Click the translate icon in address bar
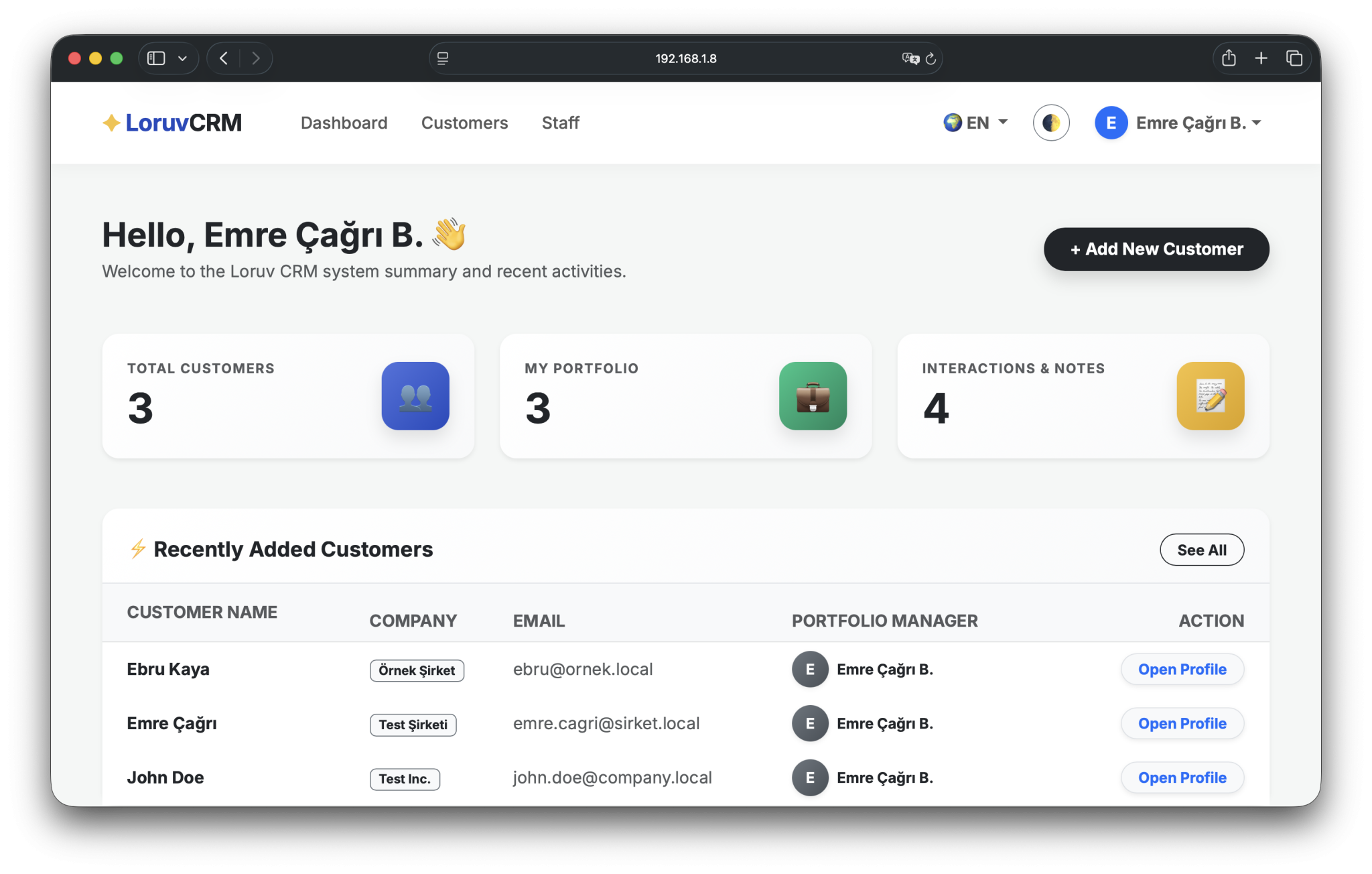Viewport: 1372px width, 874px height. pos(910,59)
